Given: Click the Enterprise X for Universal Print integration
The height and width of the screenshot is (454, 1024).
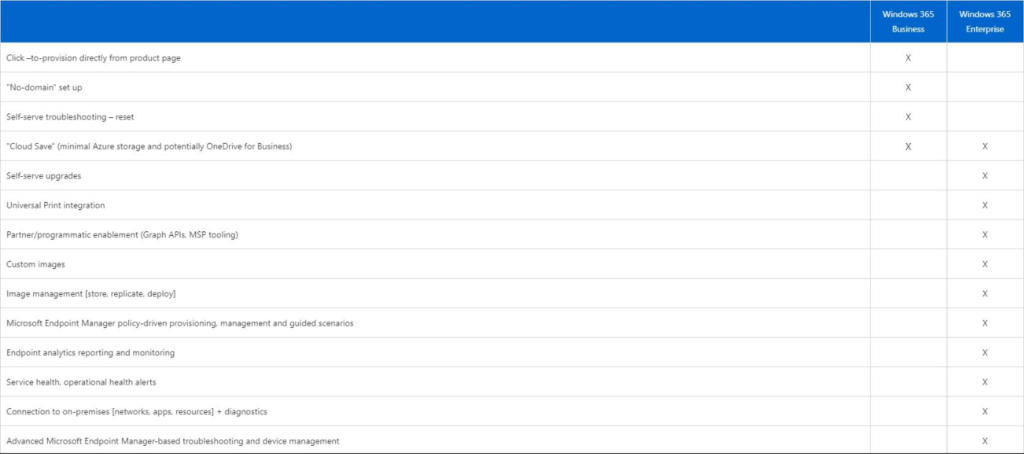Looking at the screenshot, I should 985,205.
